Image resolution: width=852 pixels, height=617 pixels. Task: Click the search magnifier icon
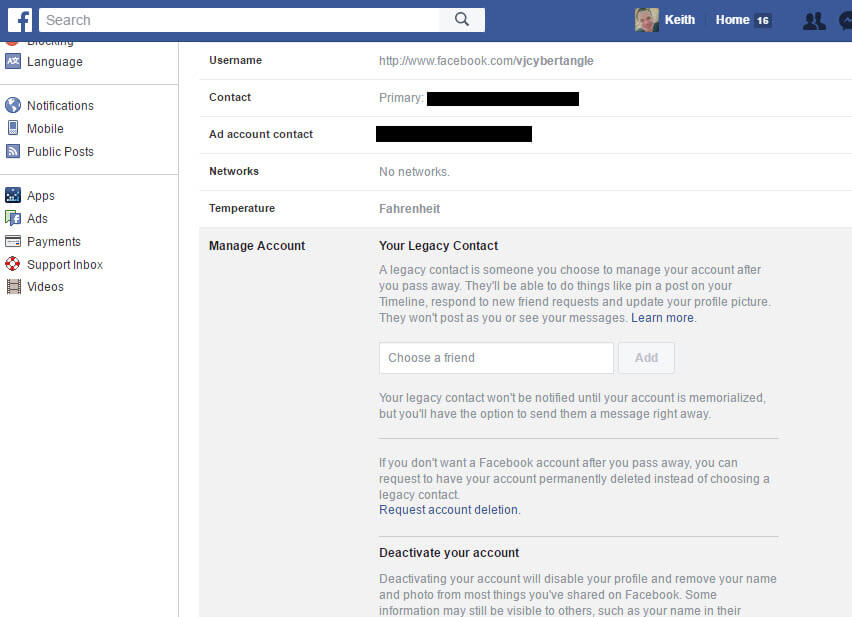462,20
